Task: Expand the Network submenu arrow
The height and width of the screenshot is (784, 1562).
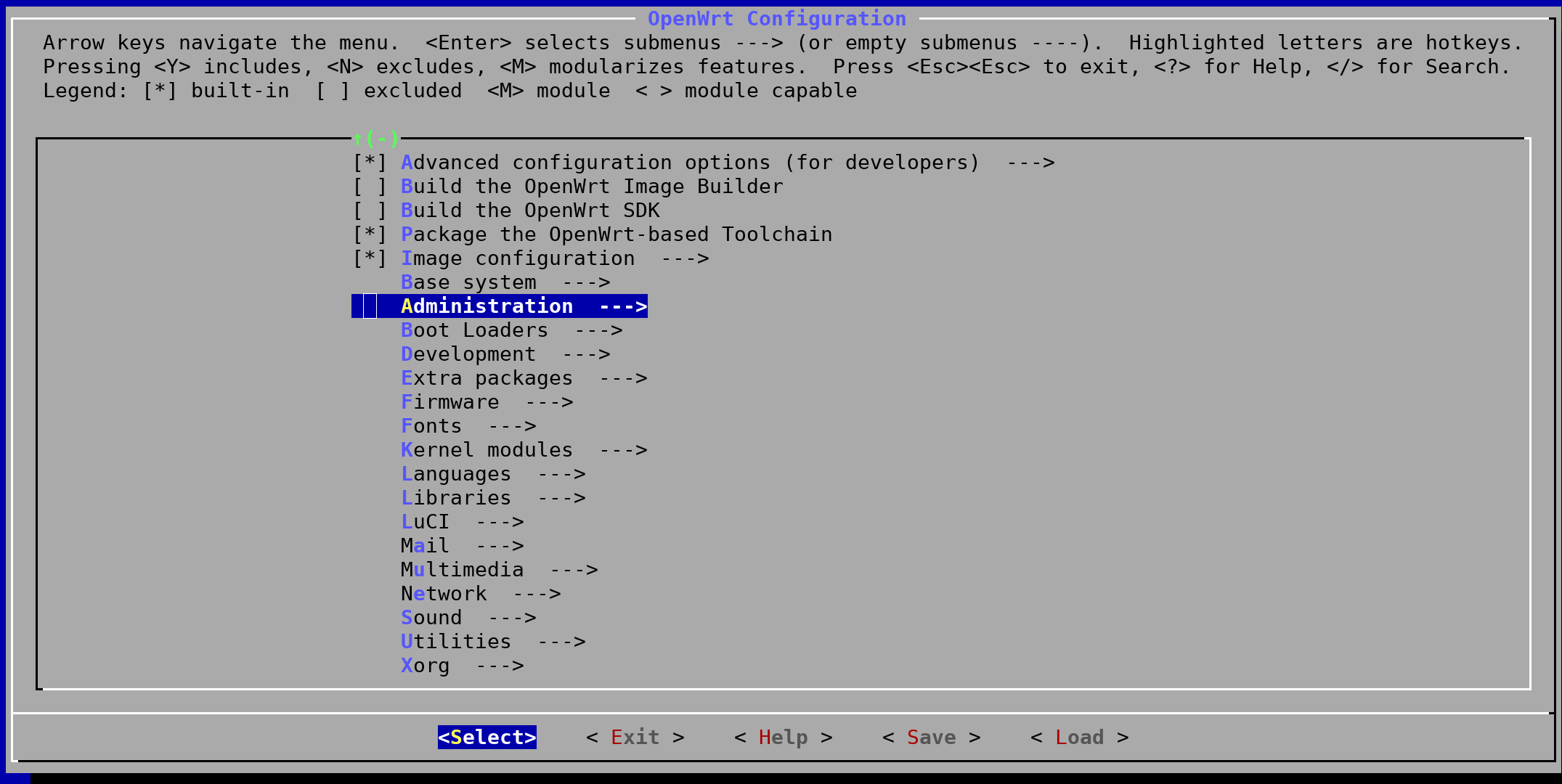Action: click(x=537, y=594)
